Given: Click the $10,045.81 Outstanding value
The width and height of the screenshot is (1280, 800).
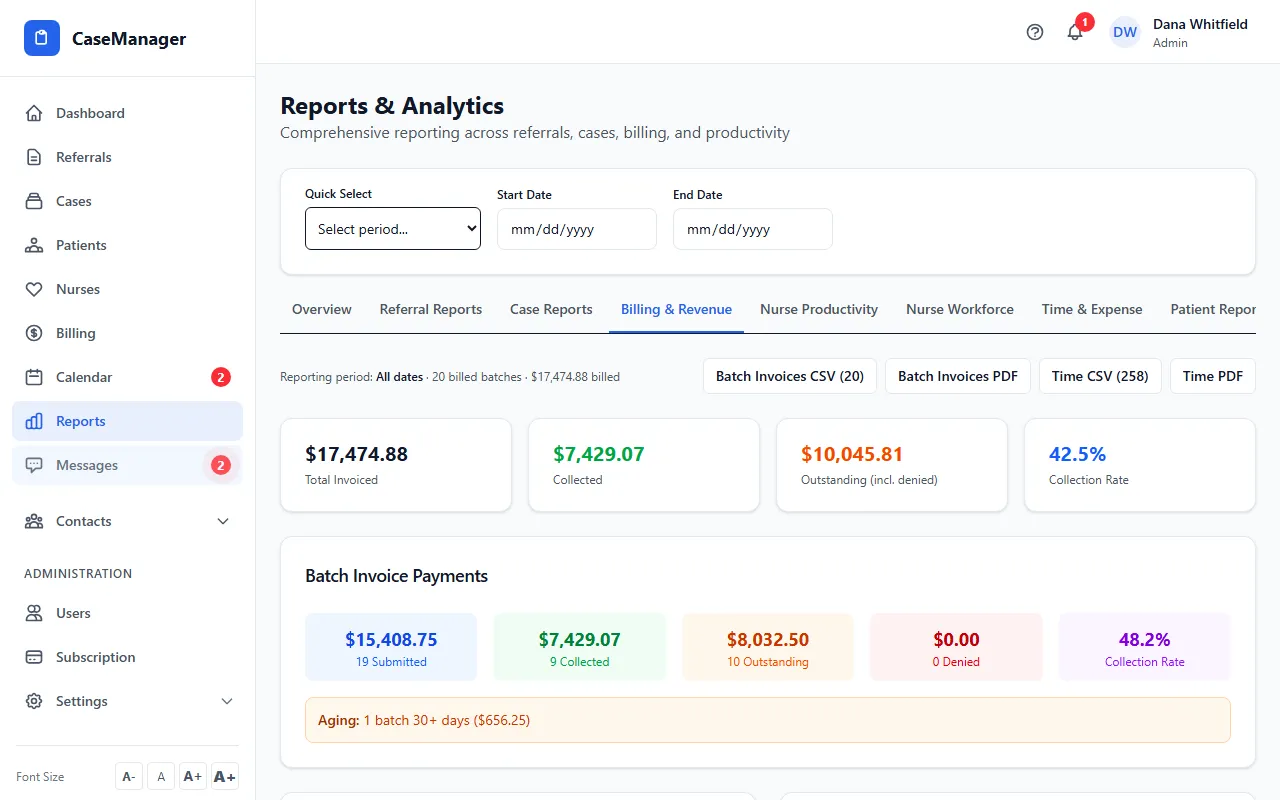Looking at the screenshot, I should click(x=852, y=454).
